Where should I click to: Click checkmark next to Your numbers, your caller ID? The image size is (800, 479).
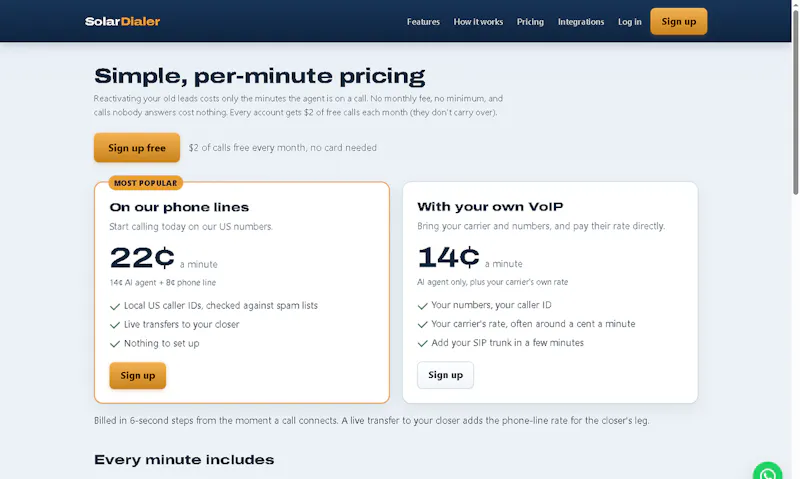coord(422,306)
